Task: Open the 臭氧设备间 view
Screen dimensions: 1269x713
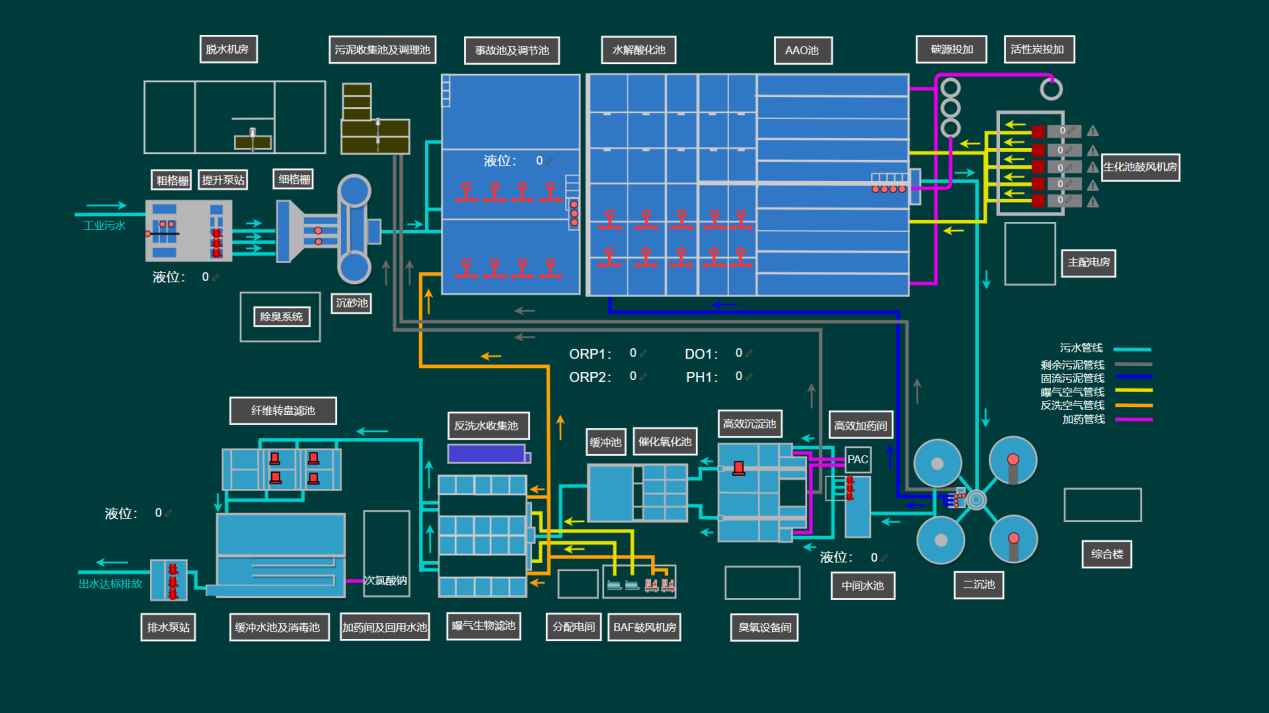Action: pos(765,628)
